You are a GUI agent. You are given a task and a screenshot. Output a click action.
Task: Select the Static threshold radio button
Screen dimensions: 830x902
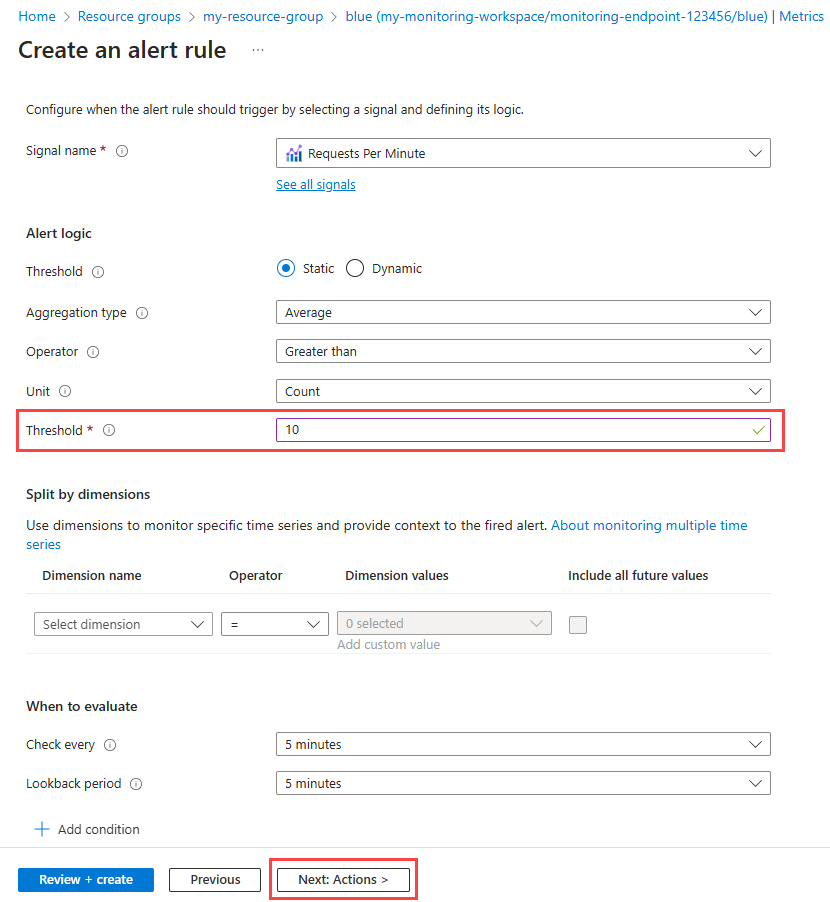[x=286, y=268]
